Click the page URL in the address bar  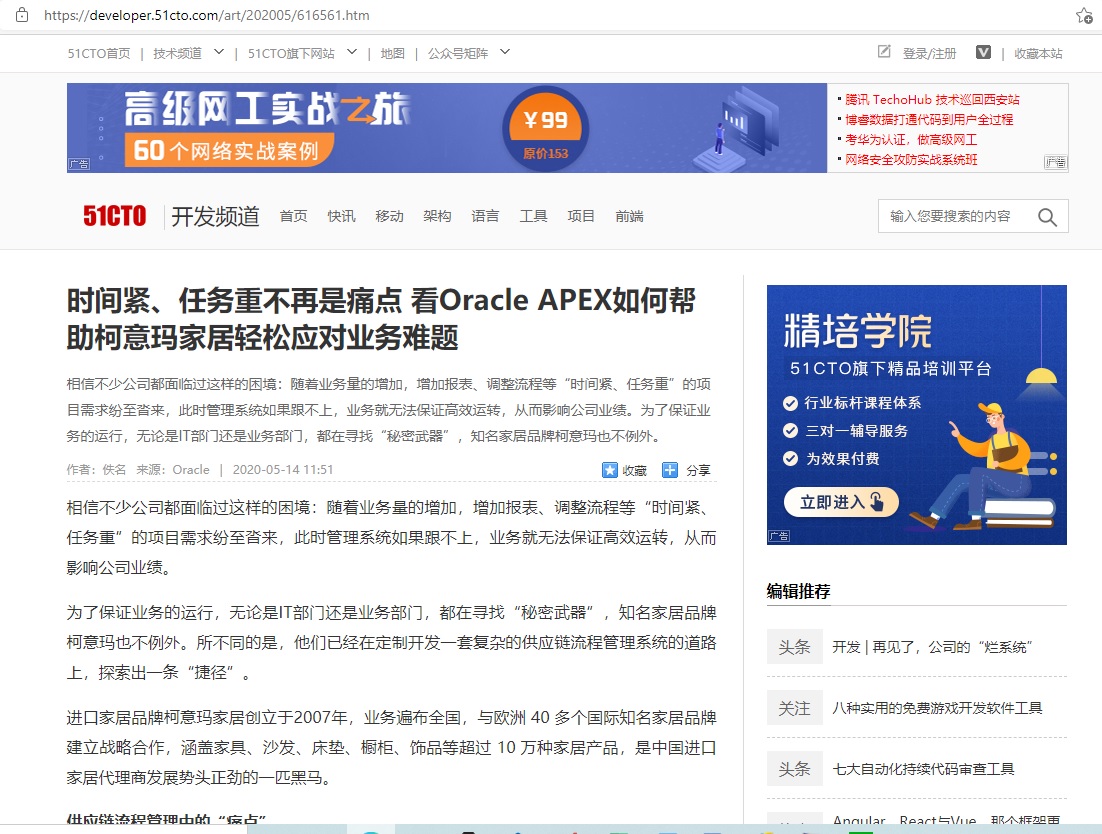(207, 15)
